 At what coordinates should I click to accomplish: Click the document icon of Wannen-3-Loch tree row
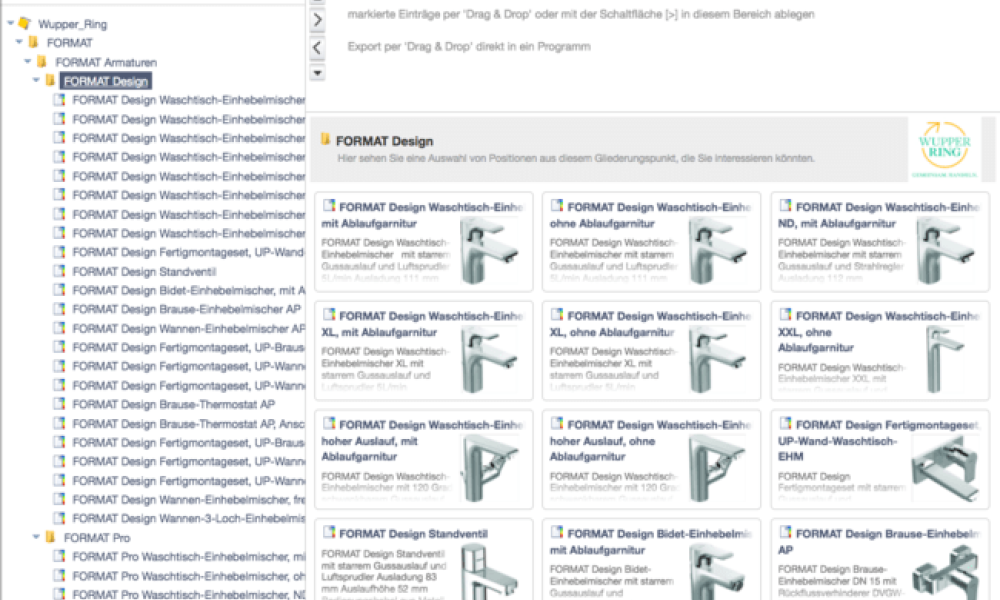tap(59, 518)
